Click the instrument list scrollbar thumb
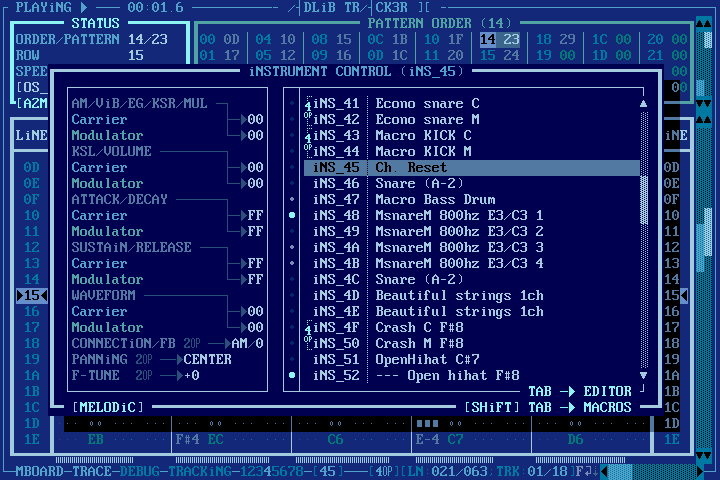720x480 pixels. [x=644, y=200]
